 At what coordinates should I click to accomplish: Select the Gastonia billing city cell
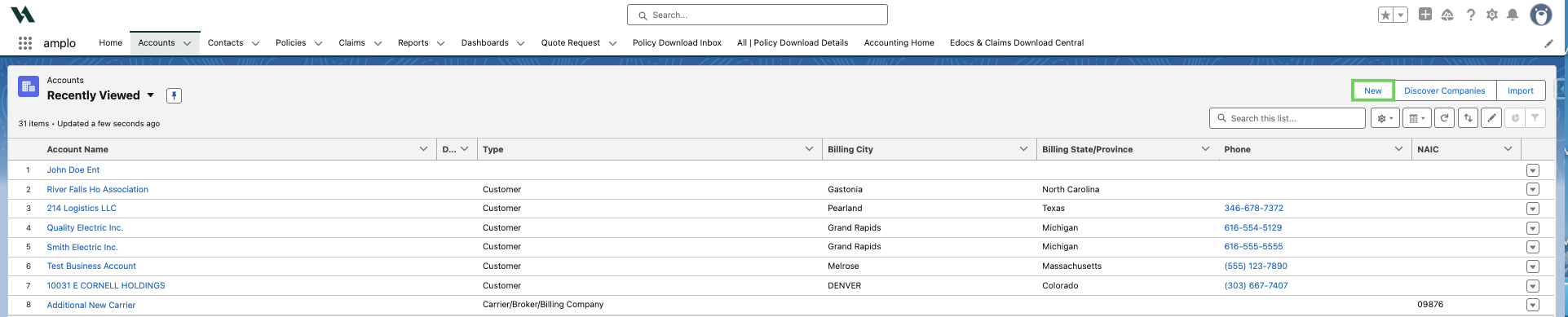[x=845, y=190]
